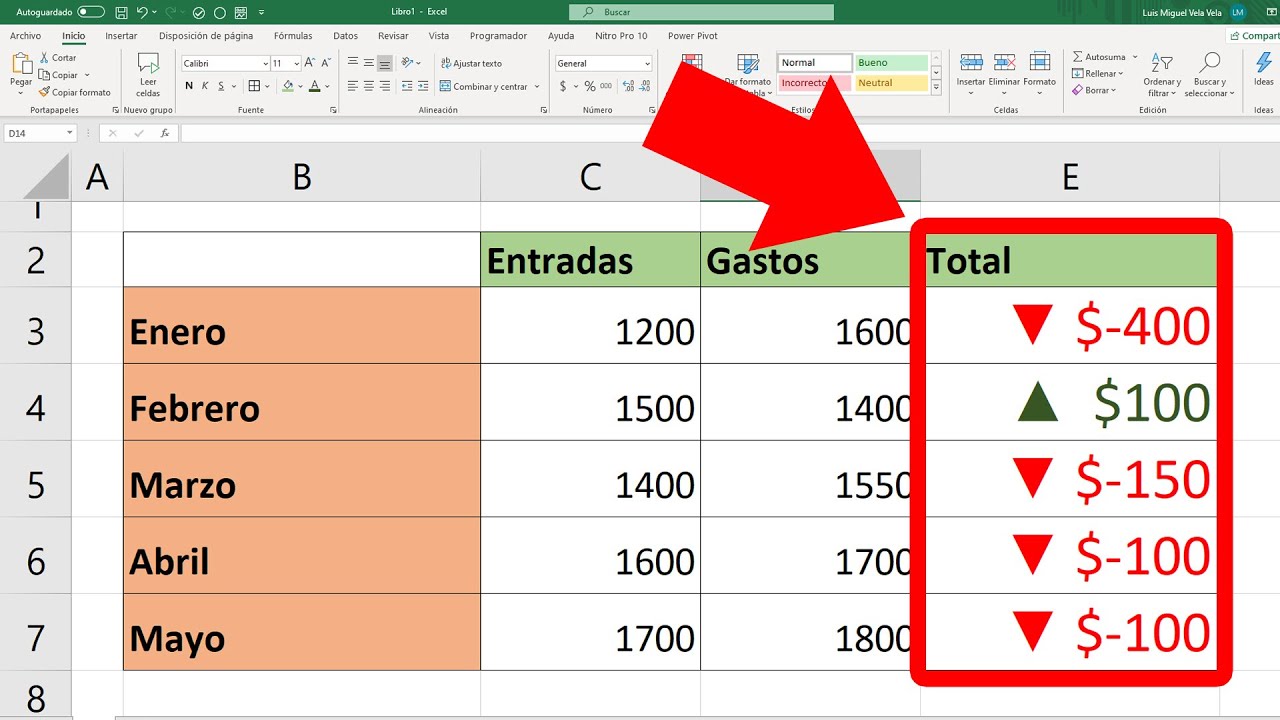Viewport: 1280px width, 720px height.
Task: Apply the accounting dollar format
Action: point(563,86)
